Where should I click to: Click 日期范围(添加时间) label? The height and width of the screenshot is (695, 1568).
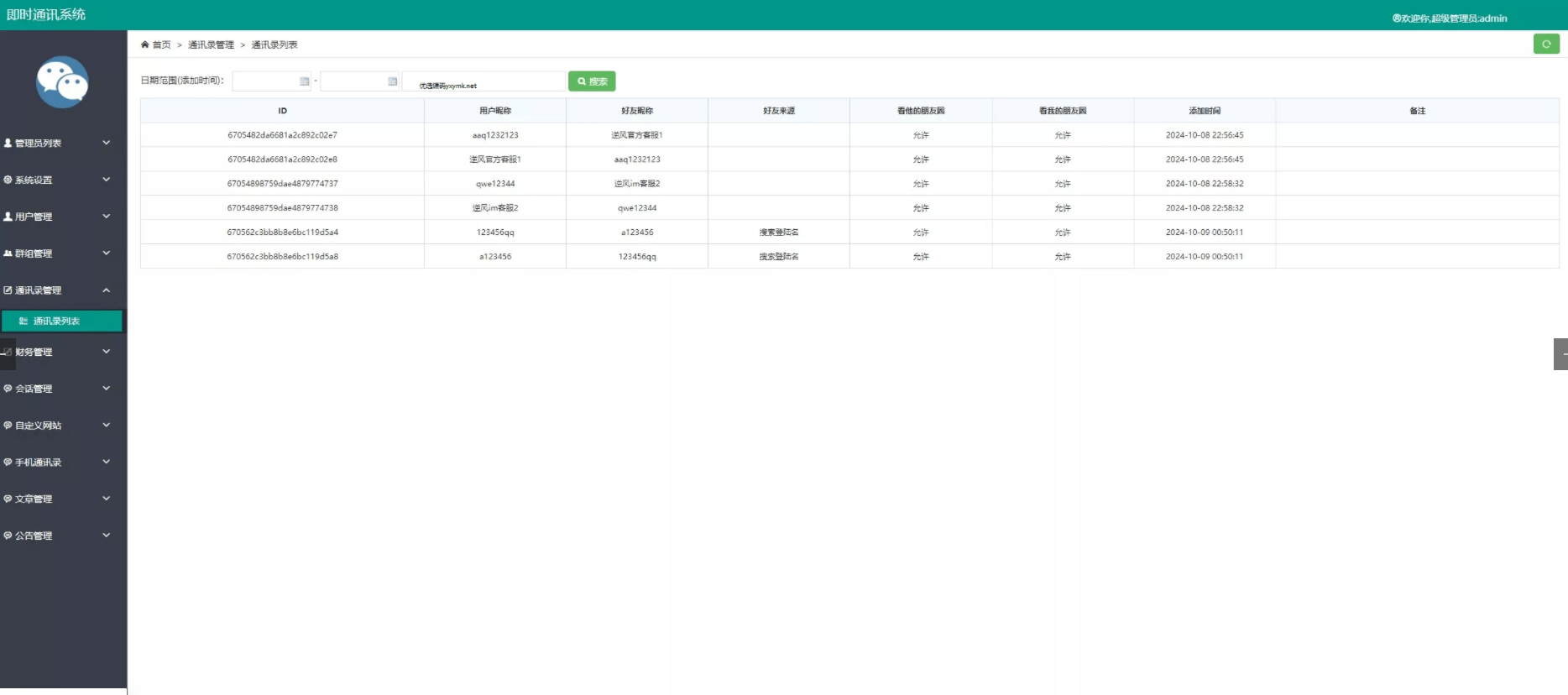click(x=182, y=81)
